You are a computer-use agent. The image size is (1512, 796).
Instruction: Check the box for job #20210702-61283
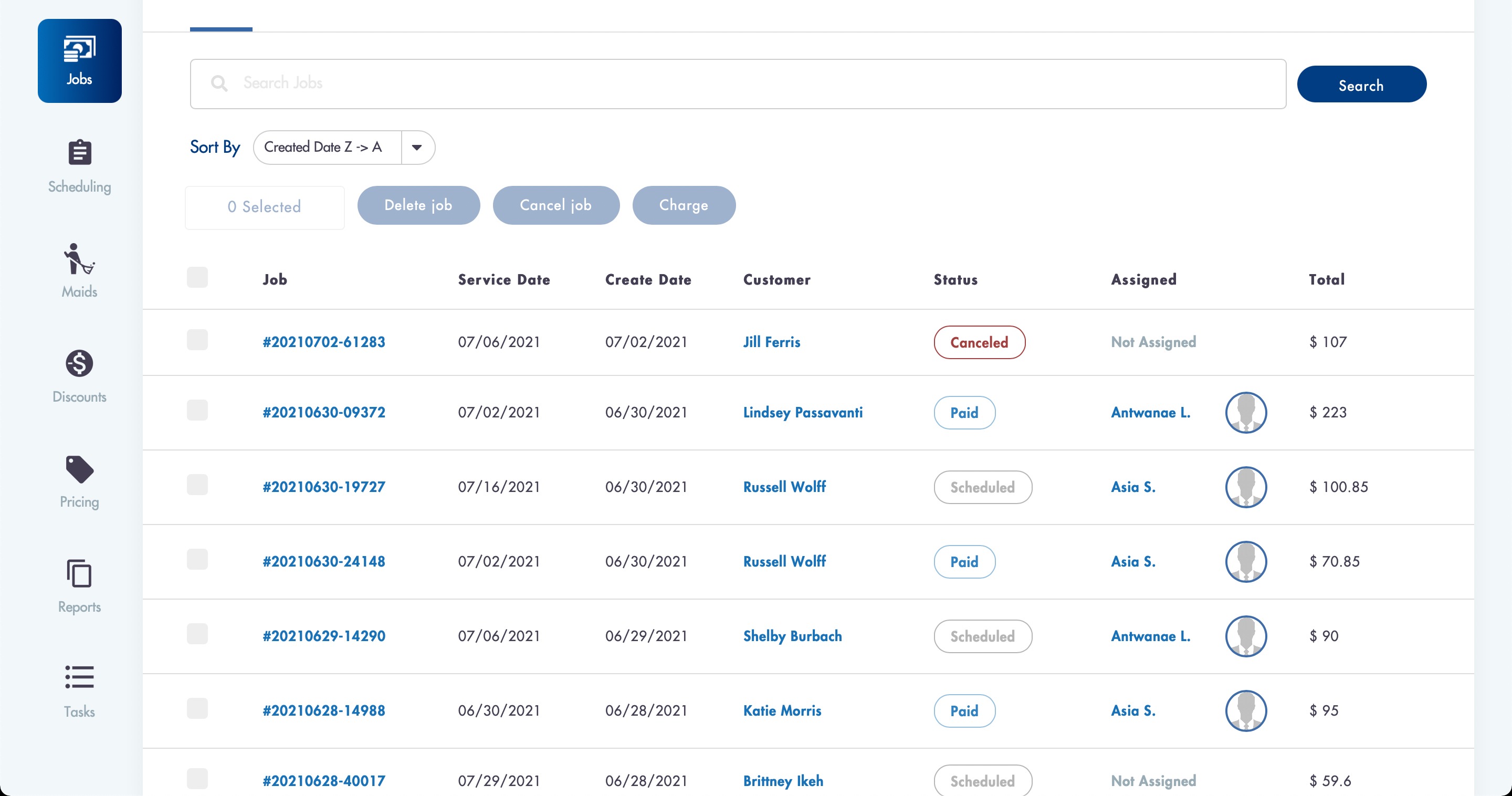[197, 340]
